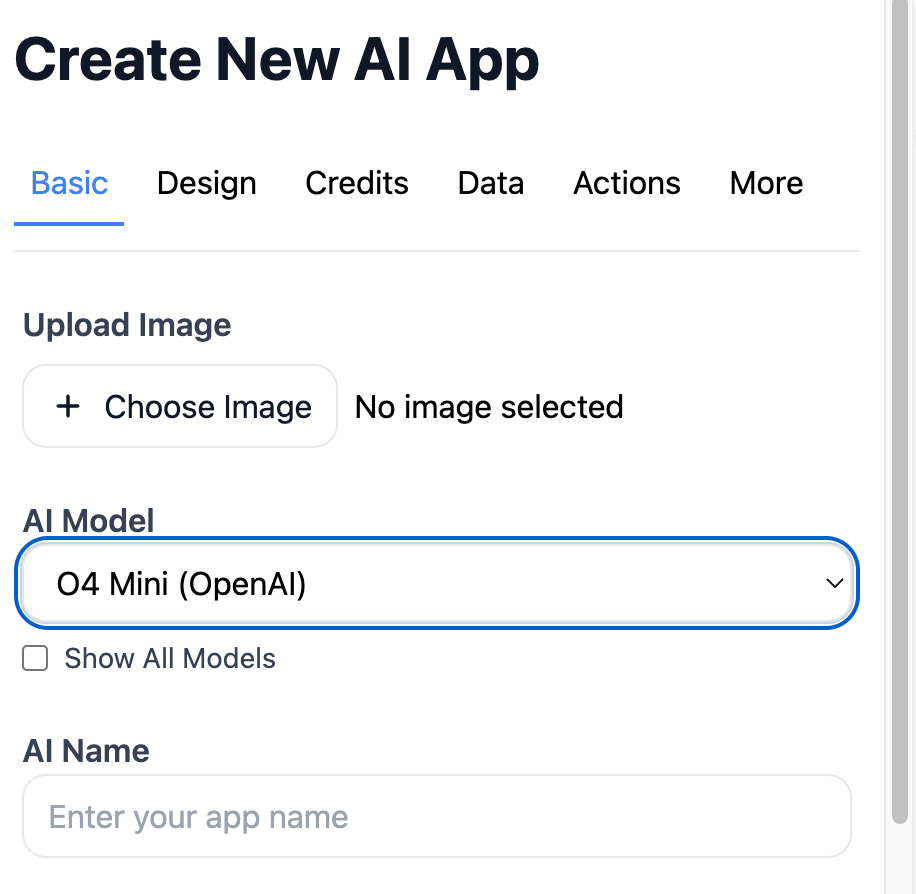Viewport: 916px width, 894px height.
Task: Click the Create New AI App heading
Action: pos(277,60)
